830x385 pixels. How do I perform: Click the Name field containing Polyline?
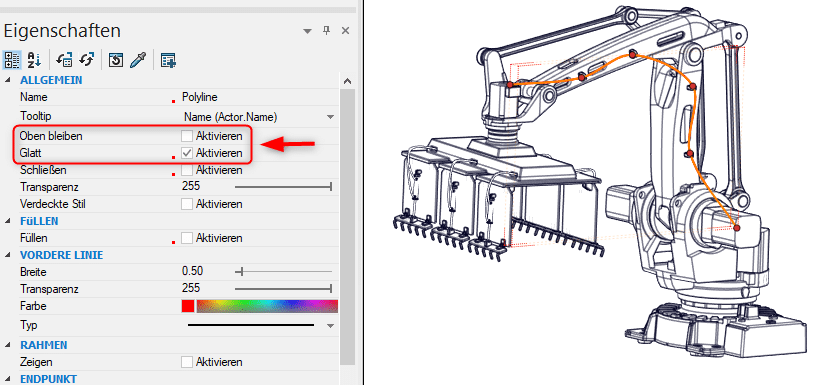tap(259, 97)
